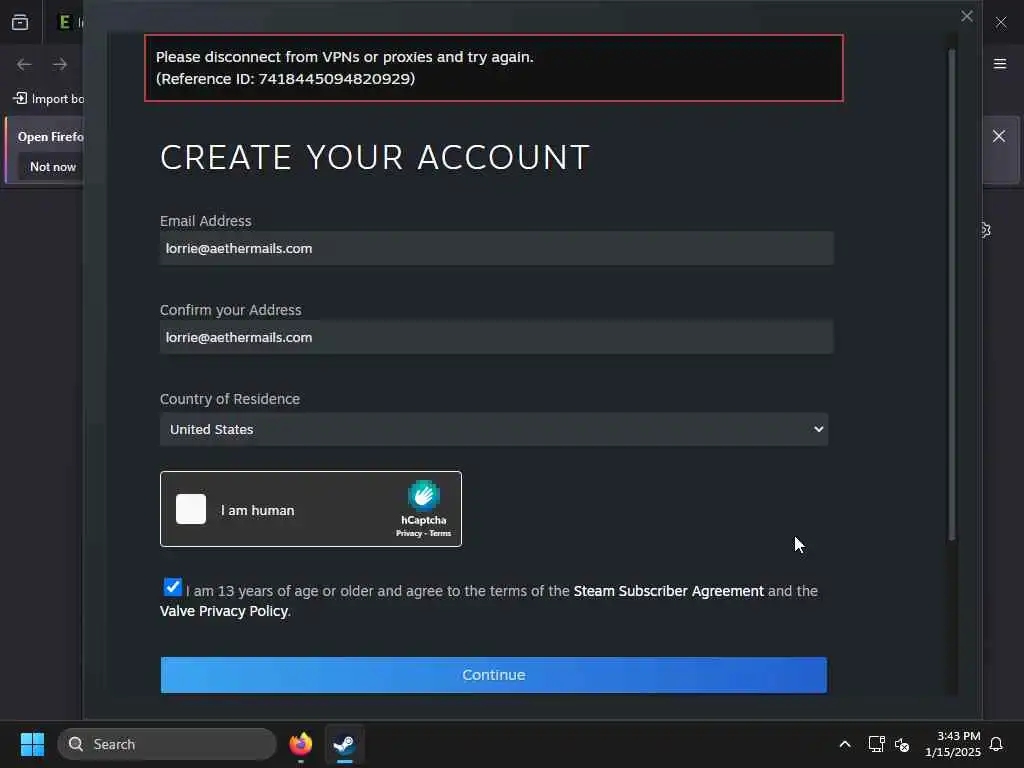Viewport: 1024px width, 768px height.
Task: Click Firefox back arrow button
Action: [24, 64]
